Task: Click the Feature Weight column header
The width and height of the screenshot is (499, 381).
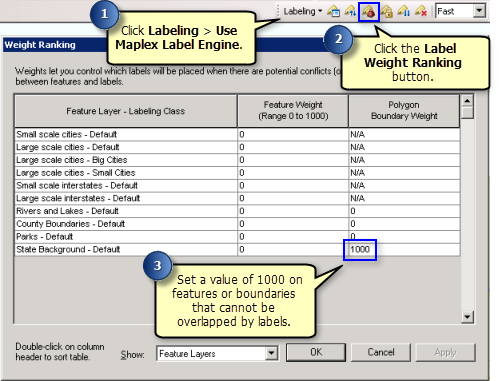Action: tap(293, 111)
